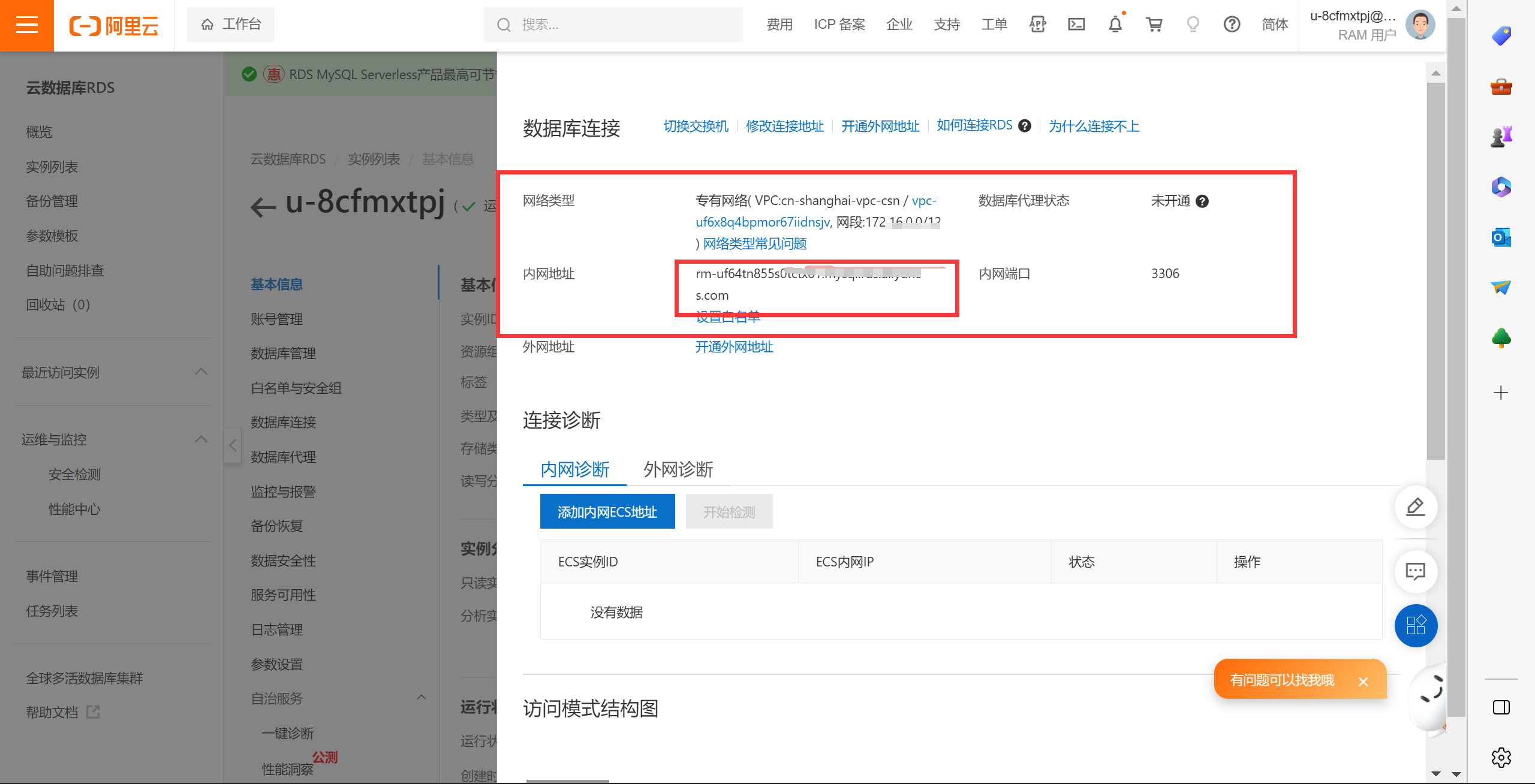The image size is (1535, 784).
Task: Open the help question-mark icon in header
Action: coord(1232,25)
